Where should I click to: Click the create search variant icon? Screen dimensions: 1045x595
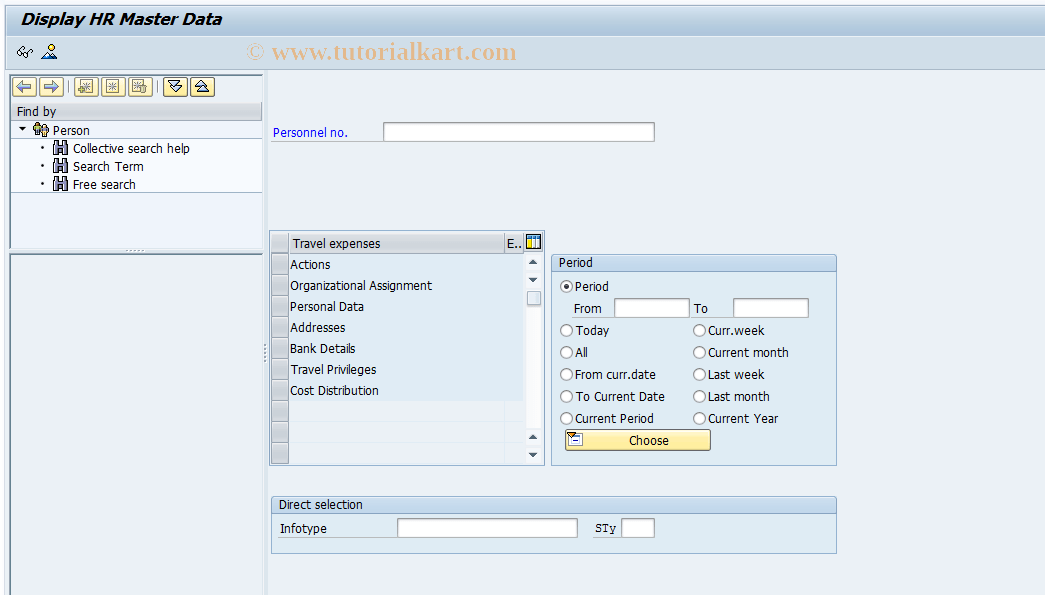pos(85,86)
